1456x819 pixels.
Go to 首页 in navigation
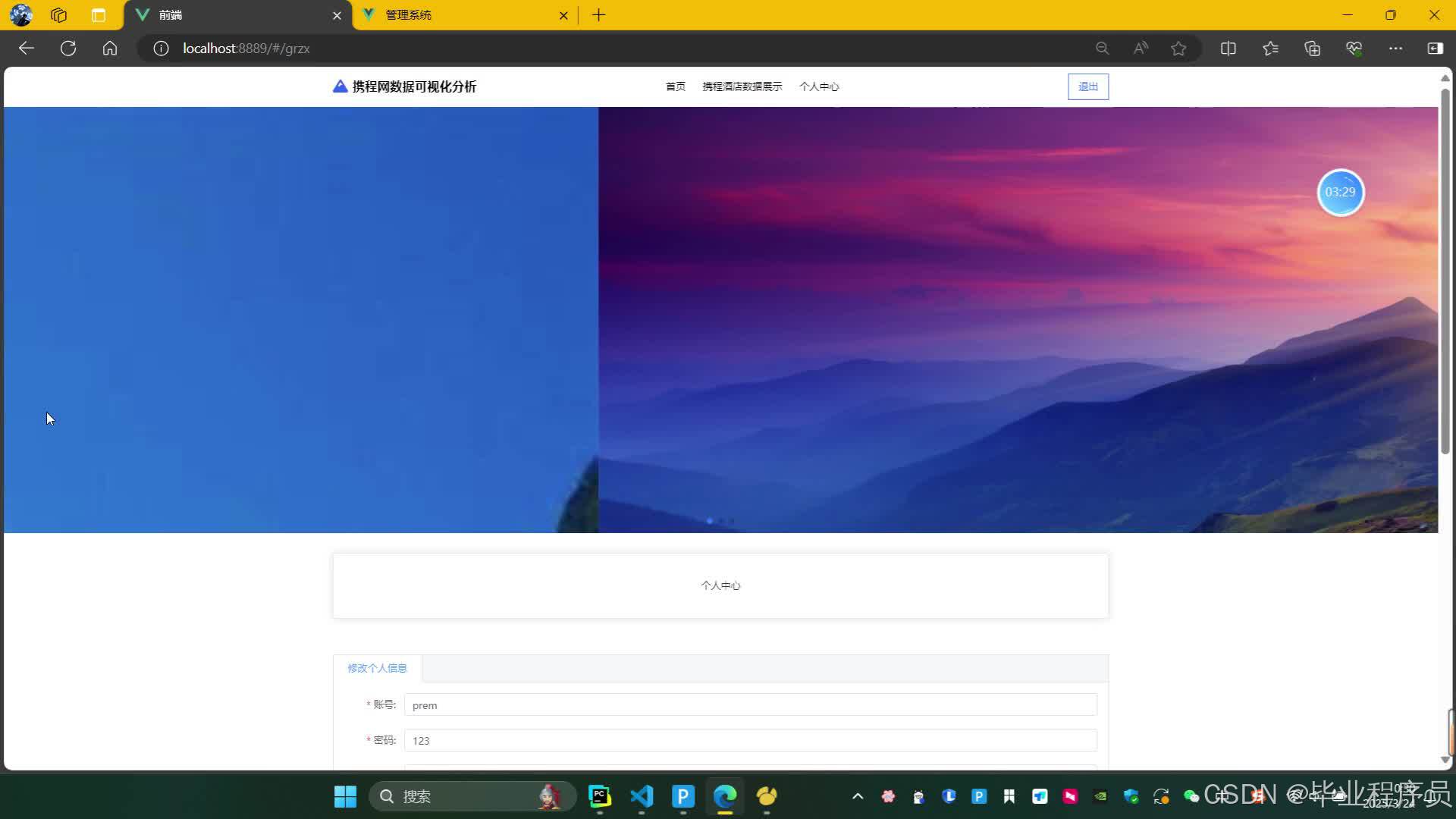pyautogui.click(x=675, y=86)
